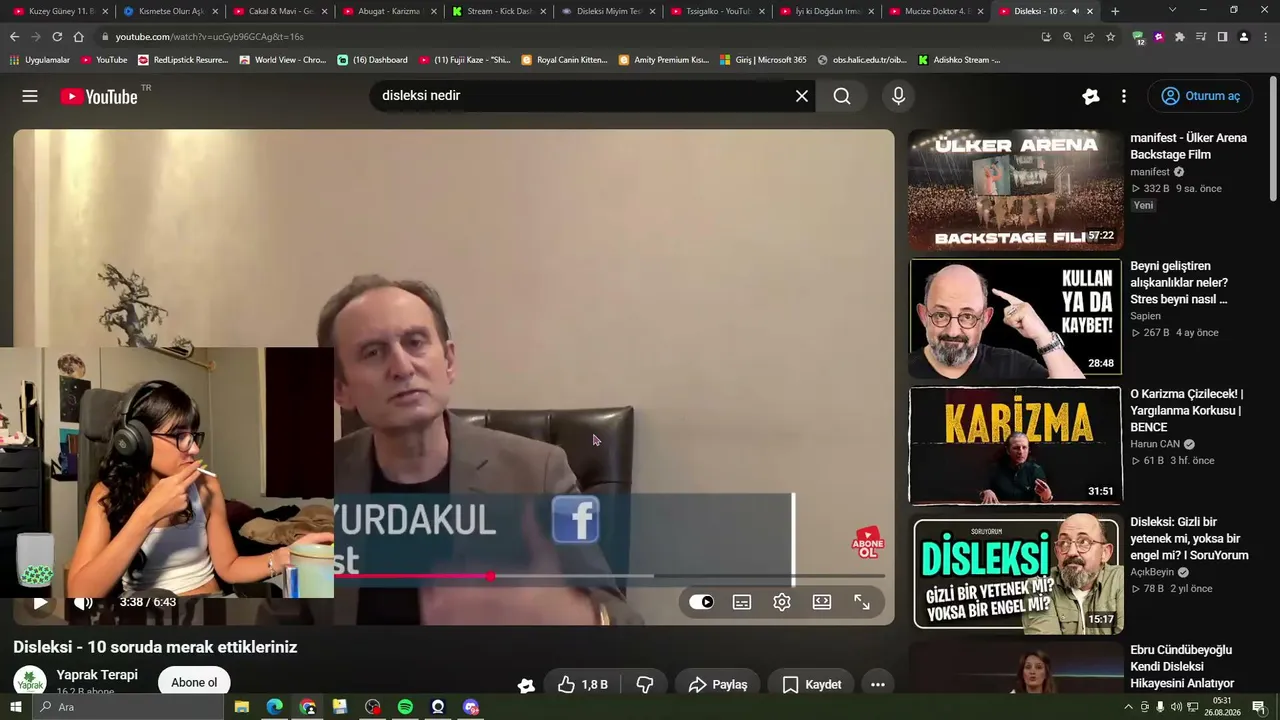Open a new browser tab
The image size is (1280, 720).
click(1115, 11)
